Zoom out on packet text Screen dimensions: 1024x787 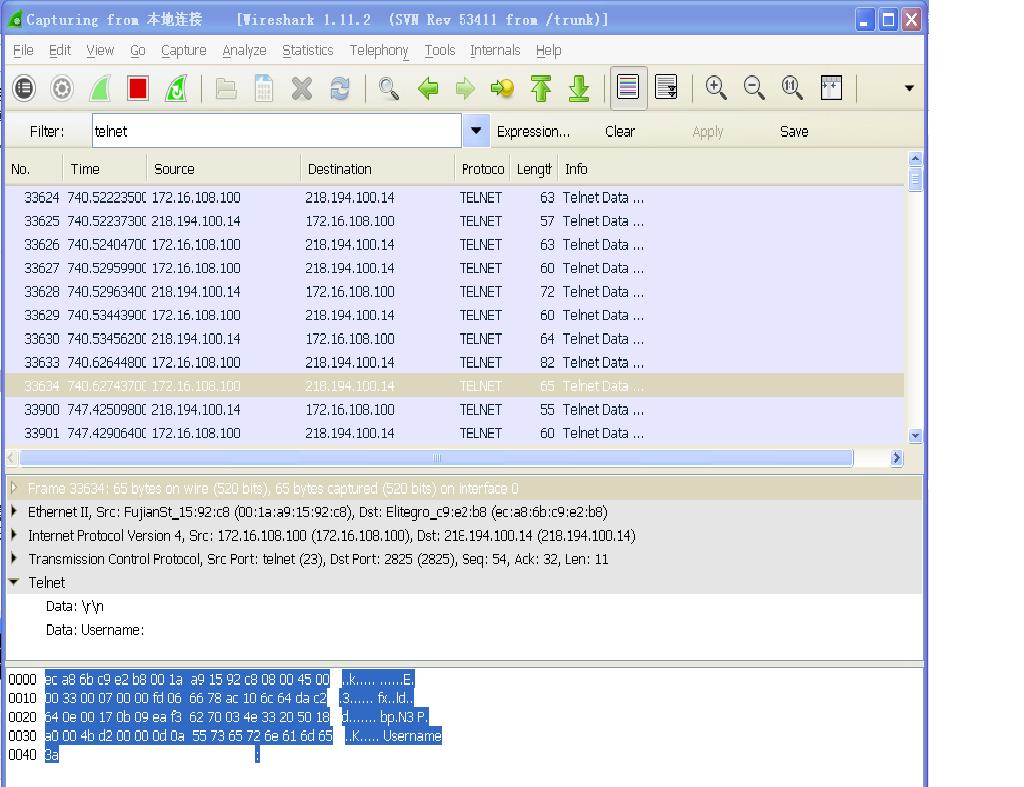(754, 88)
